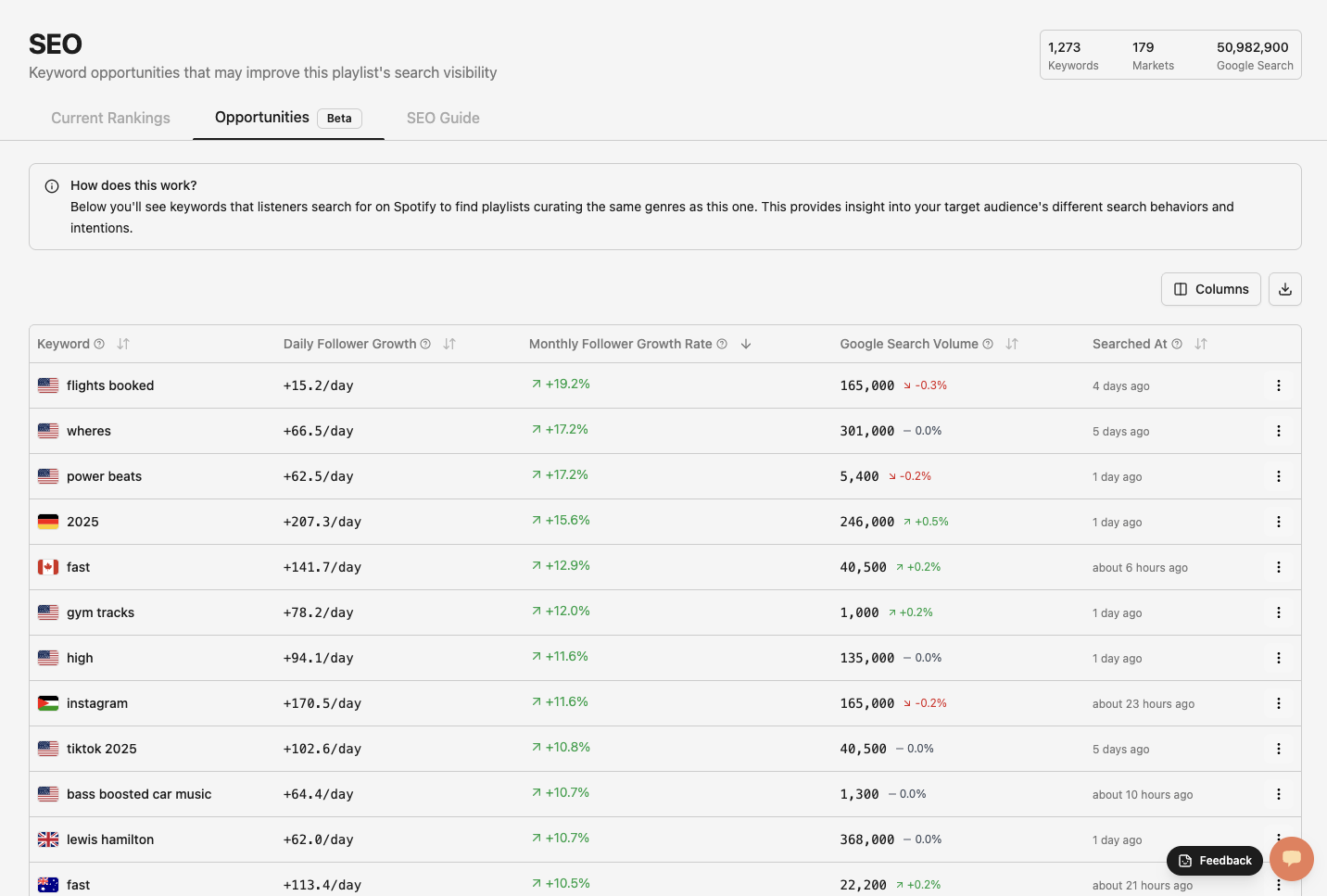The height and width of the screenshot is (896, 1327).
Task: Open actions menu for 'power beats' row
Action: 1279,476
